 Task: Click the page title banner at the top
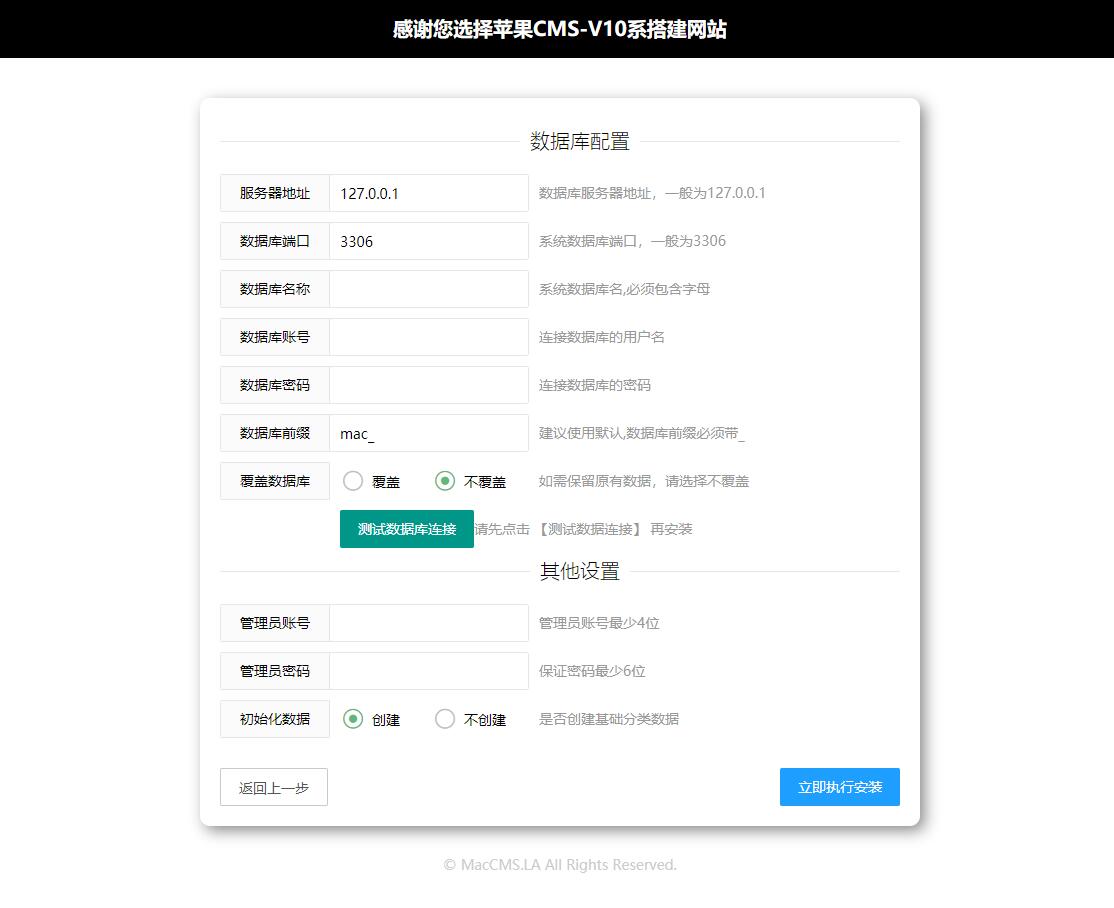pyautogui.click(x=557, y=29)
